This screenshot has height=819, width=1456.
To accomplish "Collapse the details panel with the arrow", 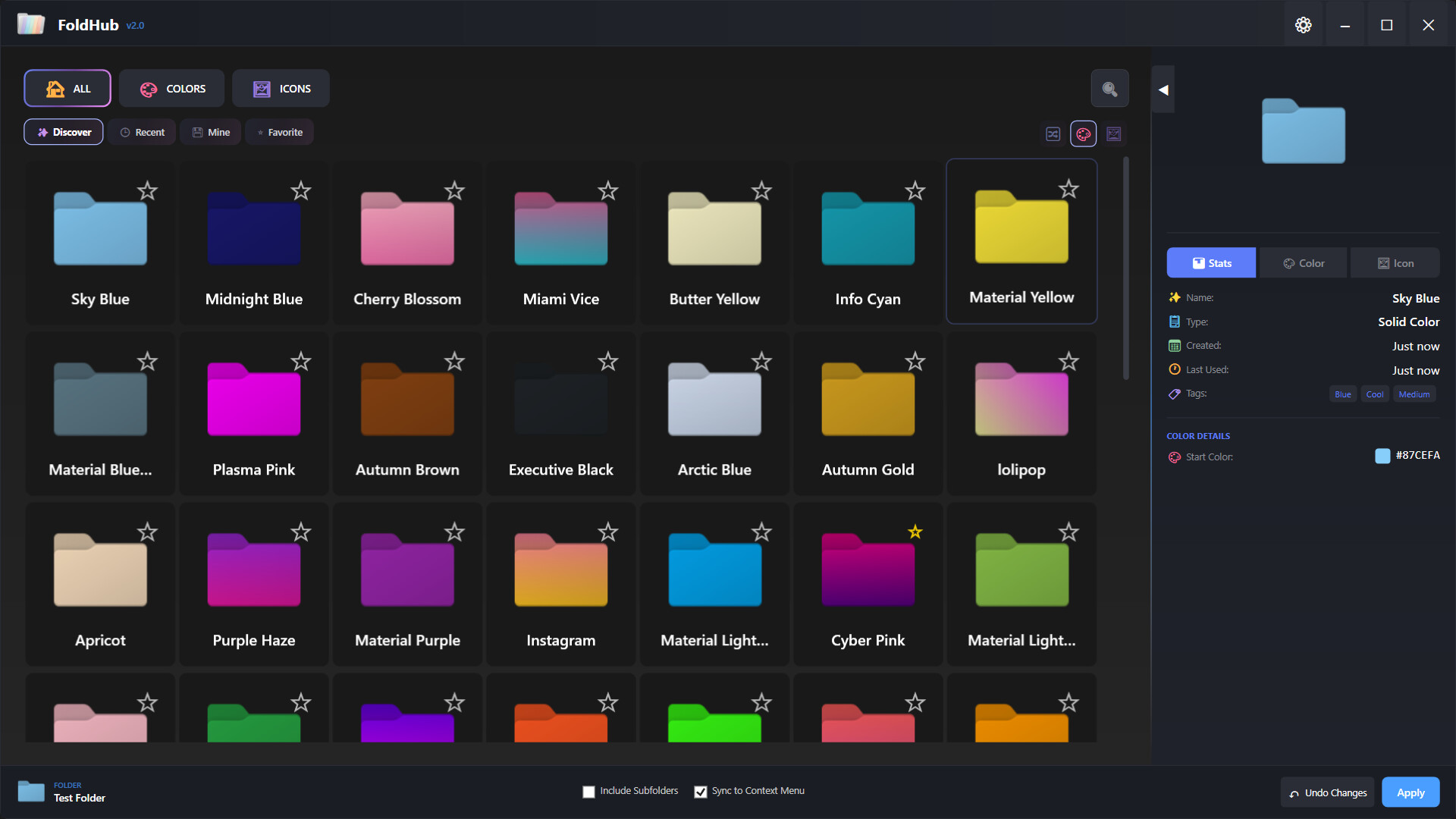I will (1163, 89).
